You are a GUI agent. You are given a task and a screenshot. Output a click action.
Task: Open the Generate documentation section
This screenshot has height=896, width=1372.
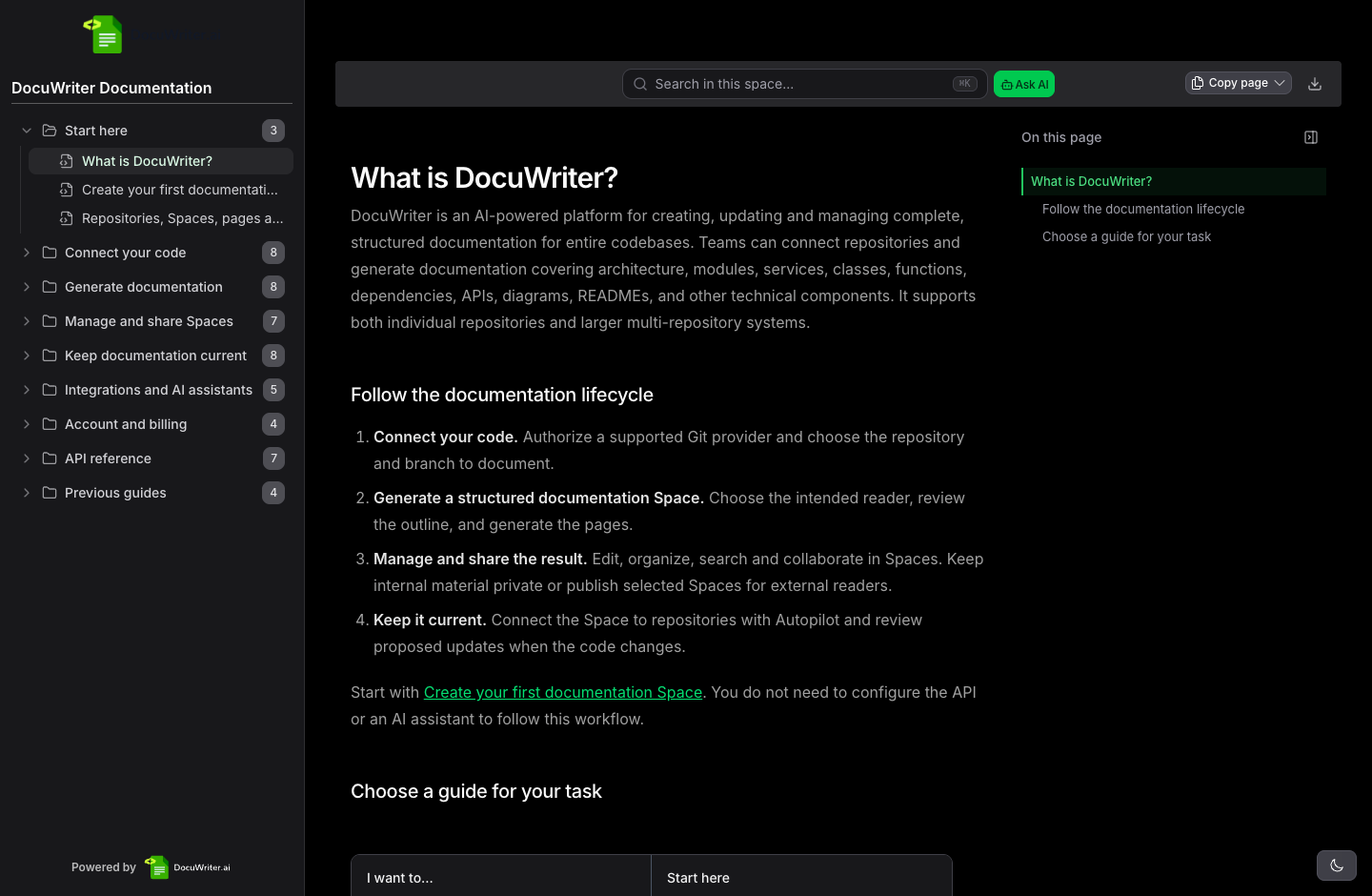[152, 287]
